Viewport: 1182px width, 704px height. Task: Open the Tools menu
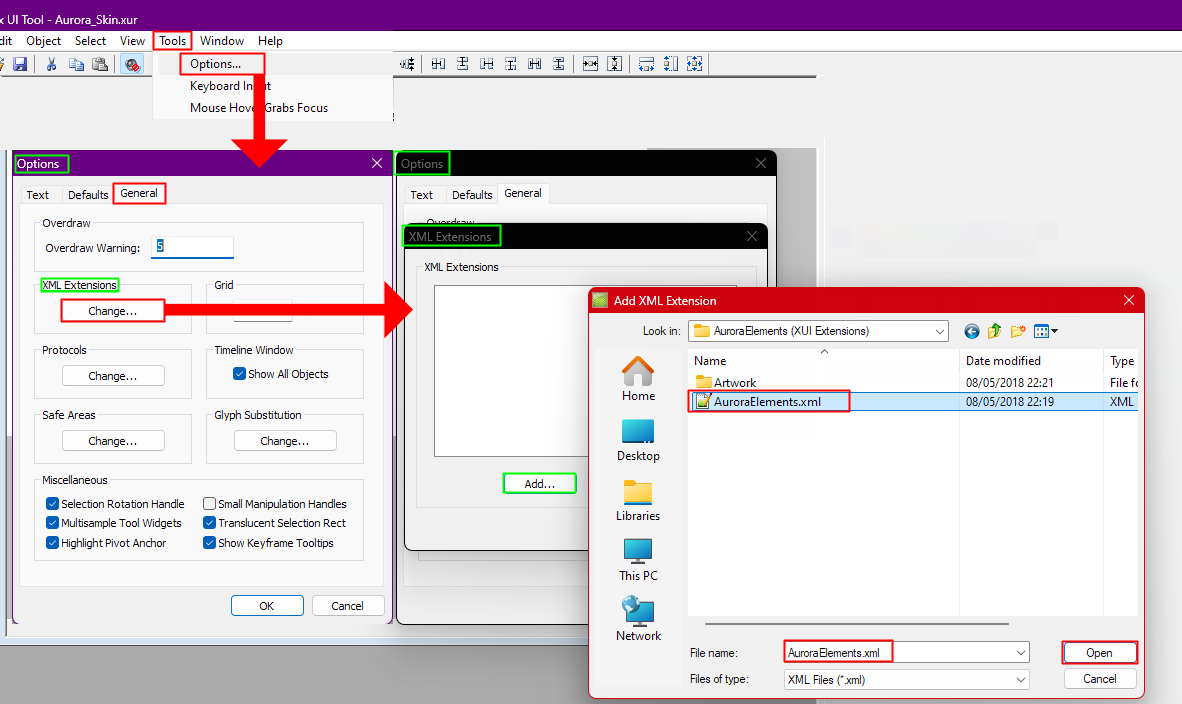[x=173, y=41]
